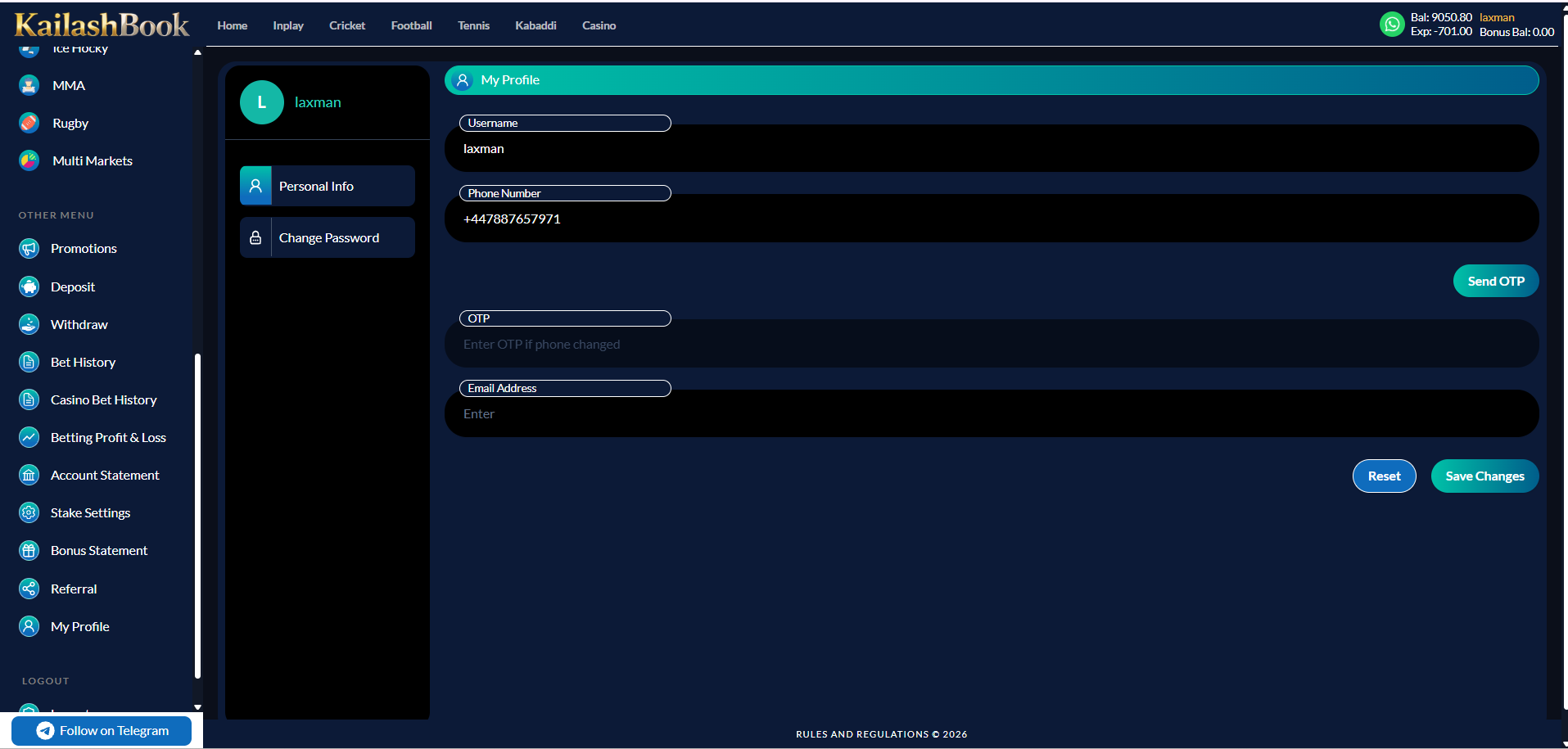Click Follow on Telegram button
The width and height of the screenshot is (1568, 749).
(102, 731)
